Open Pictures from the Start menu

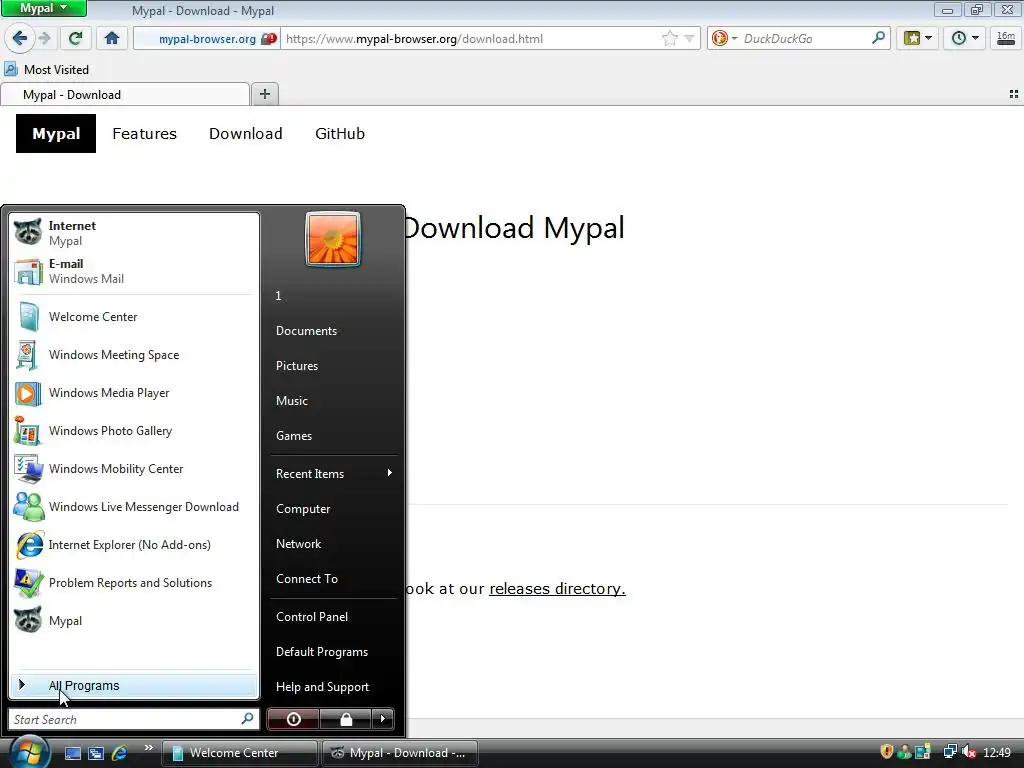coord(333,366)
